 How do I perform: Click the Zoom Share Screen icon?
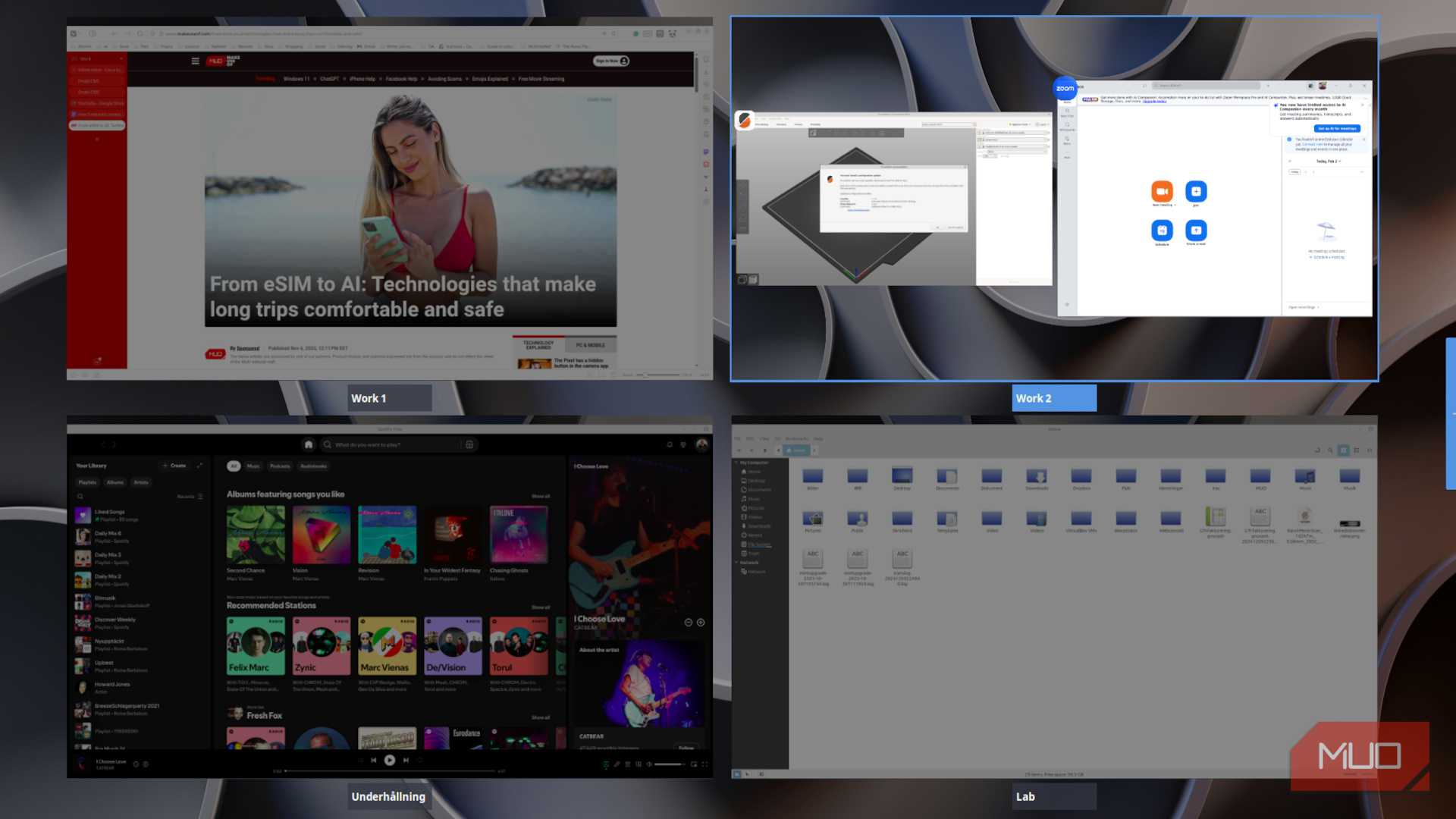pos(1196,230)
